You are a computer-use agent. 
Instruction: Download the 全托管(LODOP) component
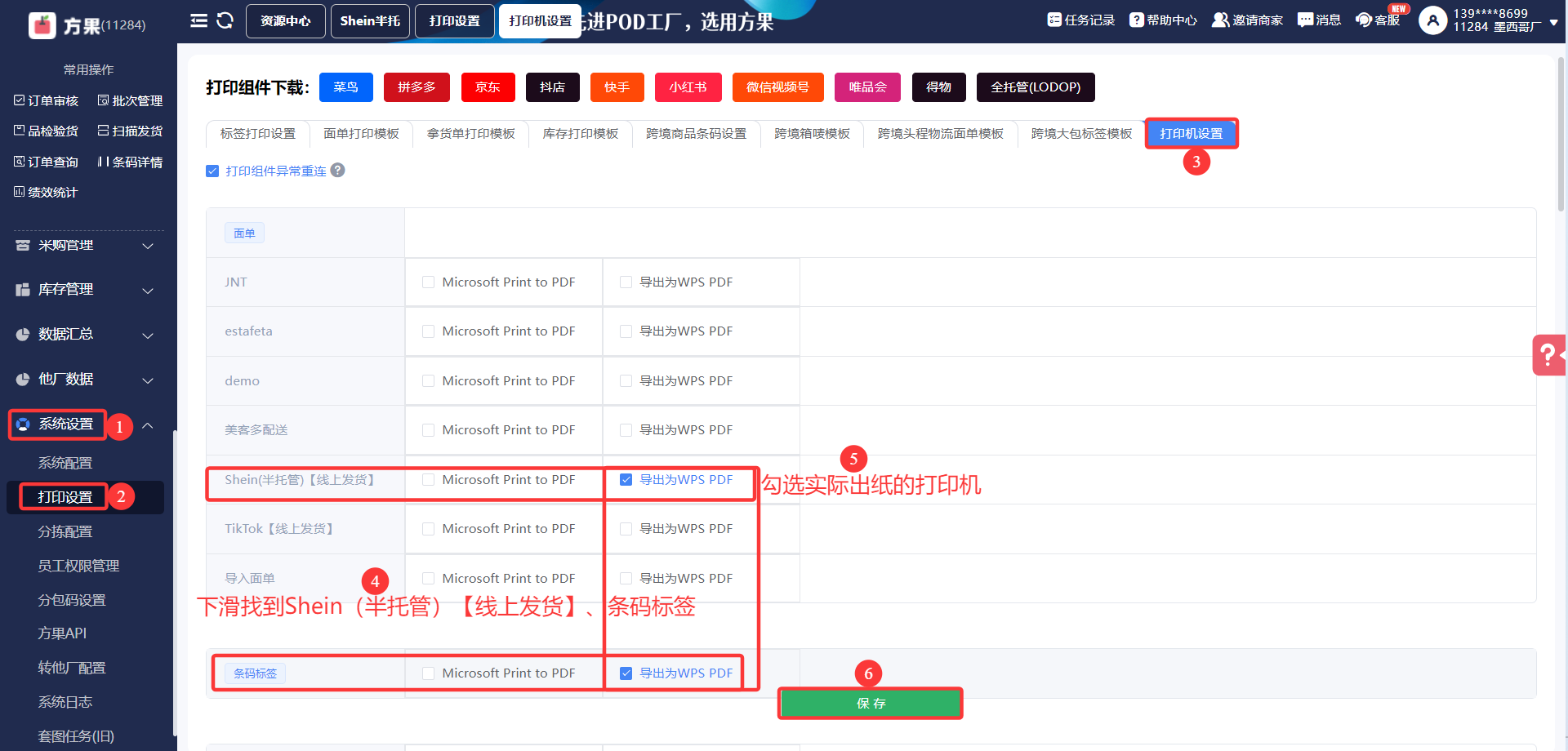(x=1036, y=87)
